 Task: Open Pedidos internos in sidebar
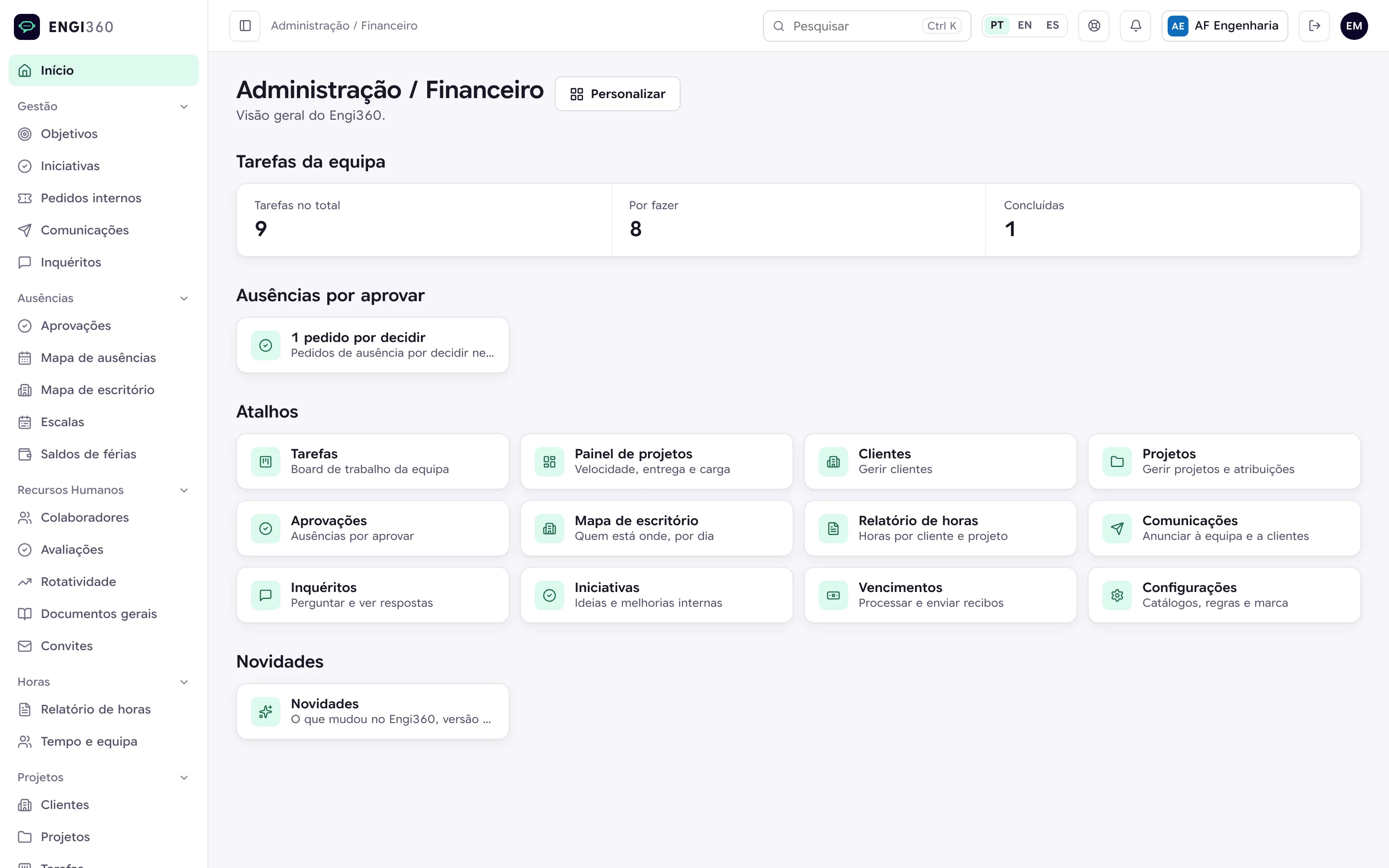(x=104, y=198)
